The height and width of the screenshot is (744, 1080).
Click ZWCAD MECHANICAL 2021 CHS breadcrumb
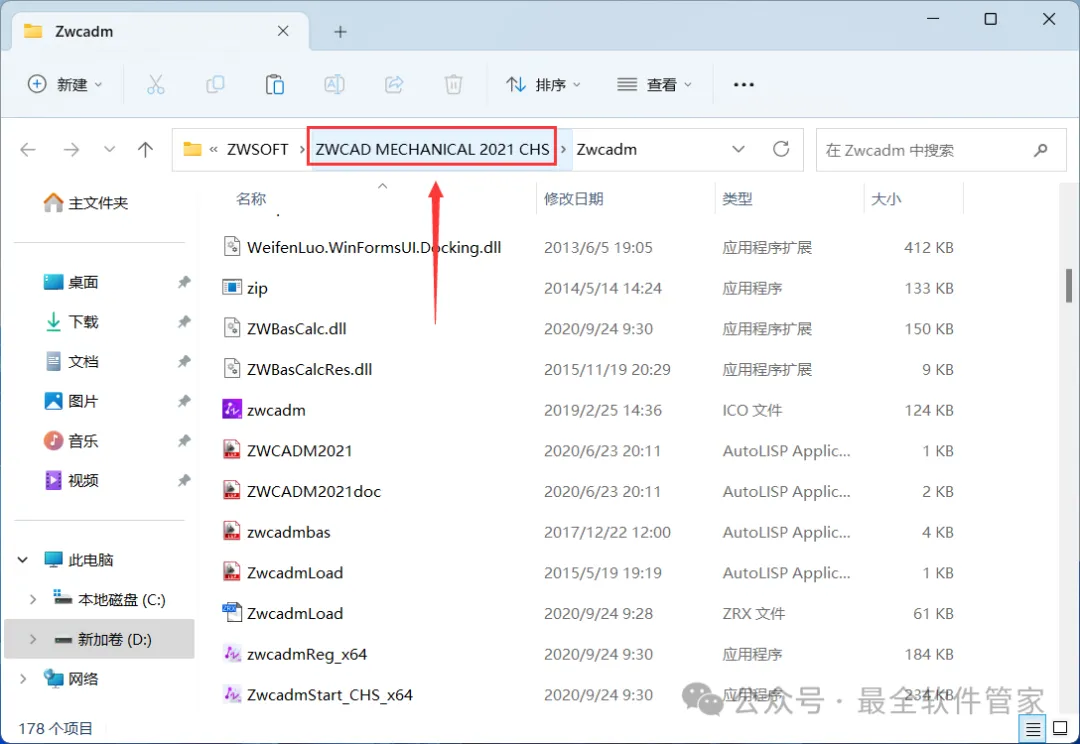point(433,149)
